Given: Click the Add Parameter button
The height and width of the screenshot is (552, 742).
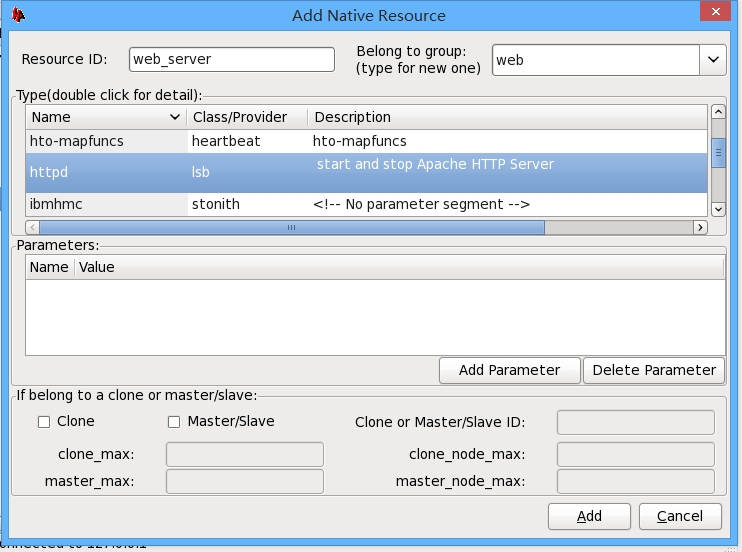Looking at the screenshot, I should coord(510,370).
